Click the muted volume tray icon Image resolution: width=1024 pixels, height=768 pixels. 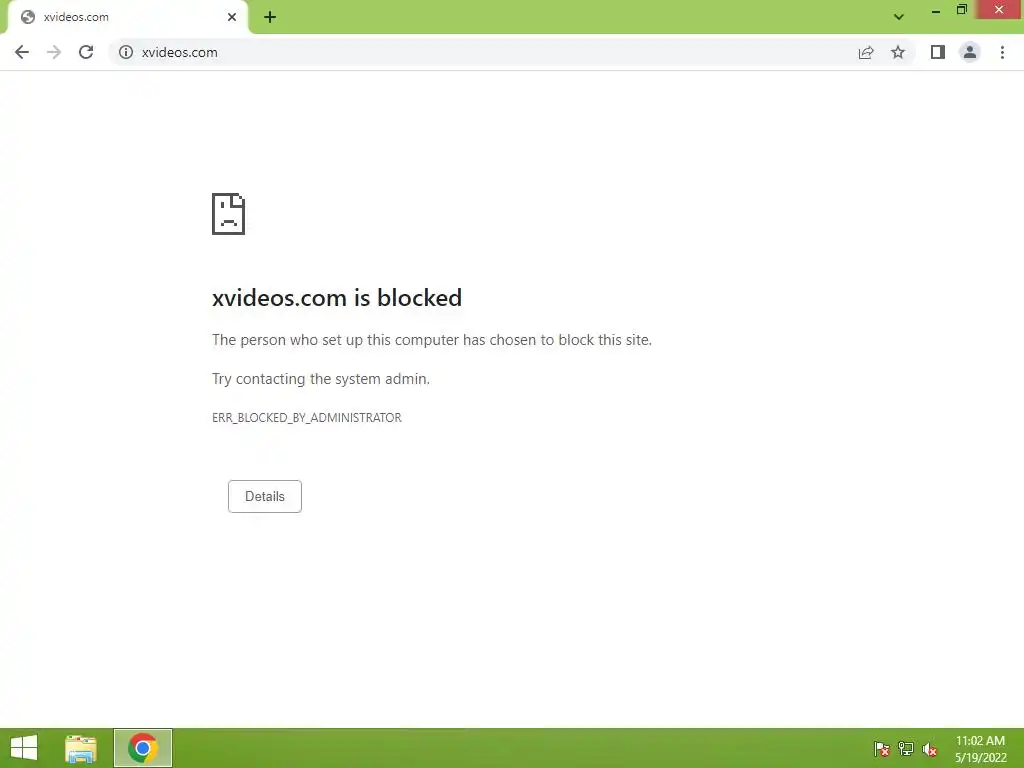click(930, 748)
